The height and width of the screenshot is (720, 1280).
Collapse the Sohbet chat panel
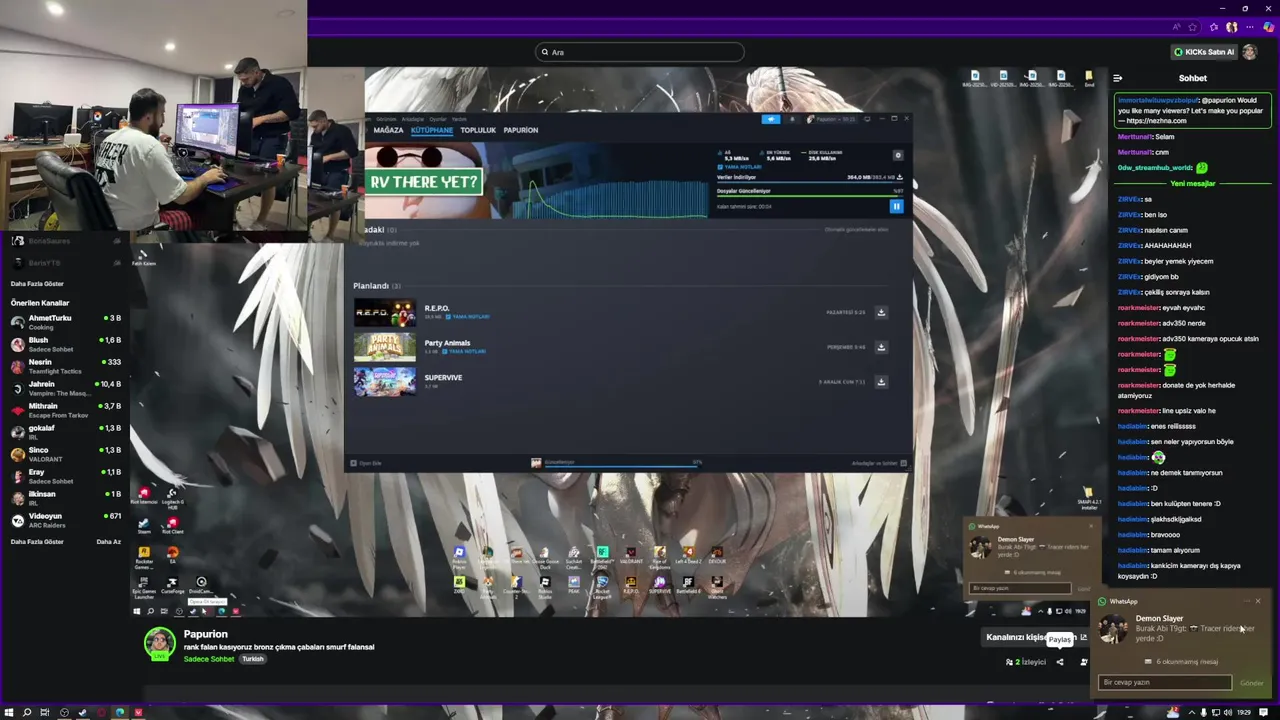click(1118, 78)
